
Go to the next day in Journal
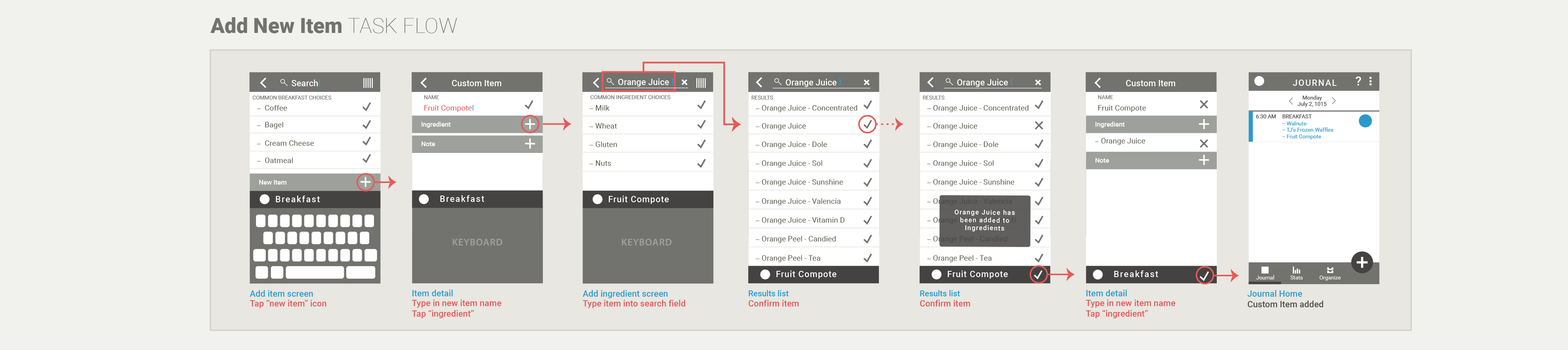(x=1334, y=101)
